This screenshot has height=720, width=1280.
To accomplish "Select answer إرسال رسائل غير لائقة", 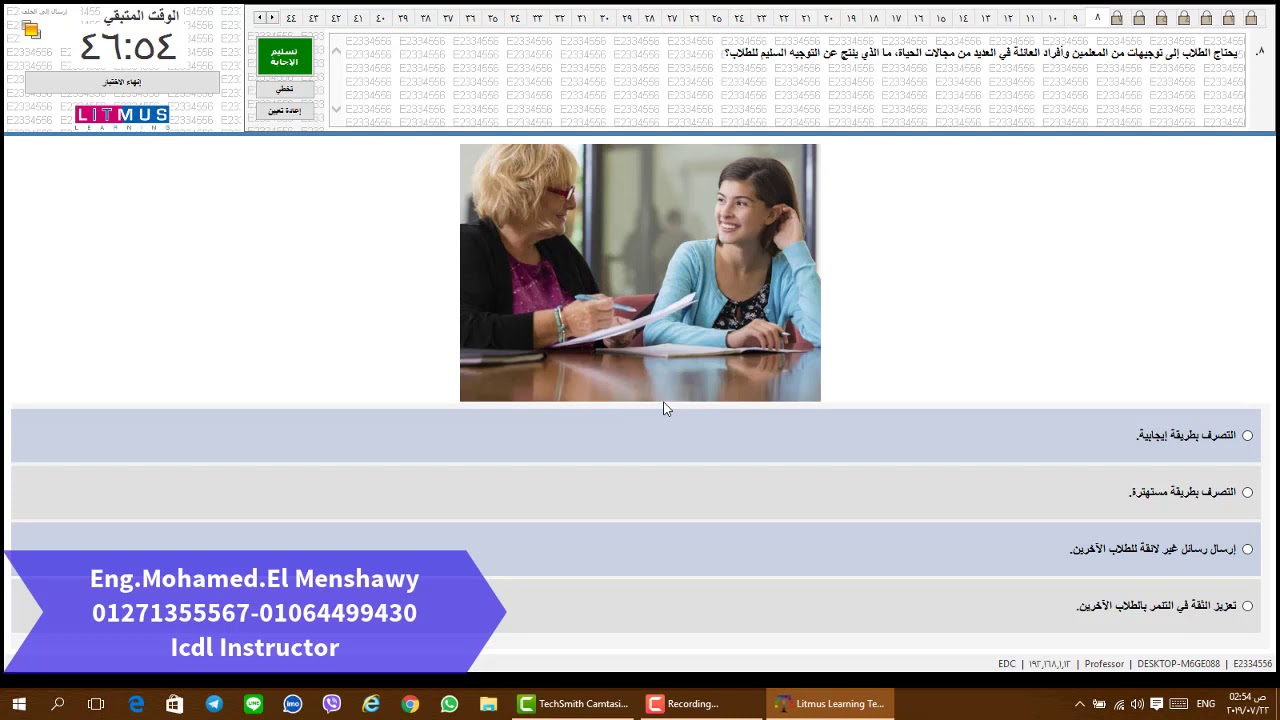I will 636,549.
